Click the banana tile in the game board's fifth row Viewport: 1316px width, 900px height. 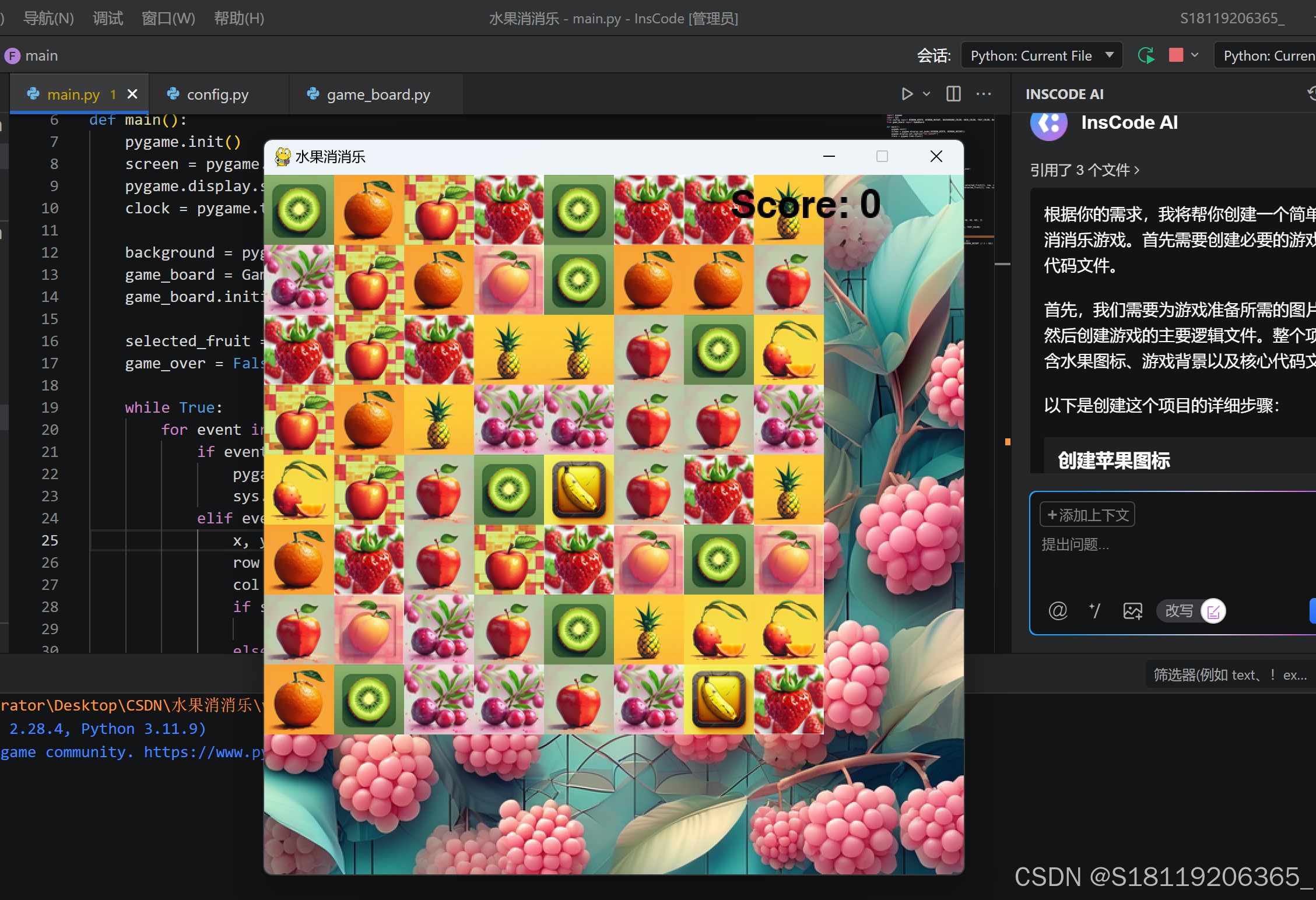pos(578,490)
